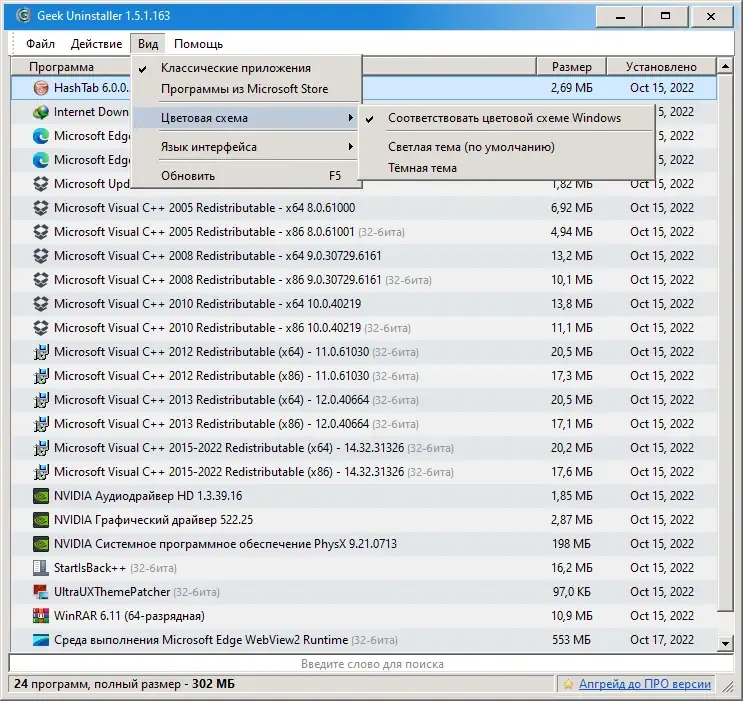Click the Visual C++ 2015-2022 (x86) icon
Viewport: 743px width, 701px height.
tap(41, 472)
